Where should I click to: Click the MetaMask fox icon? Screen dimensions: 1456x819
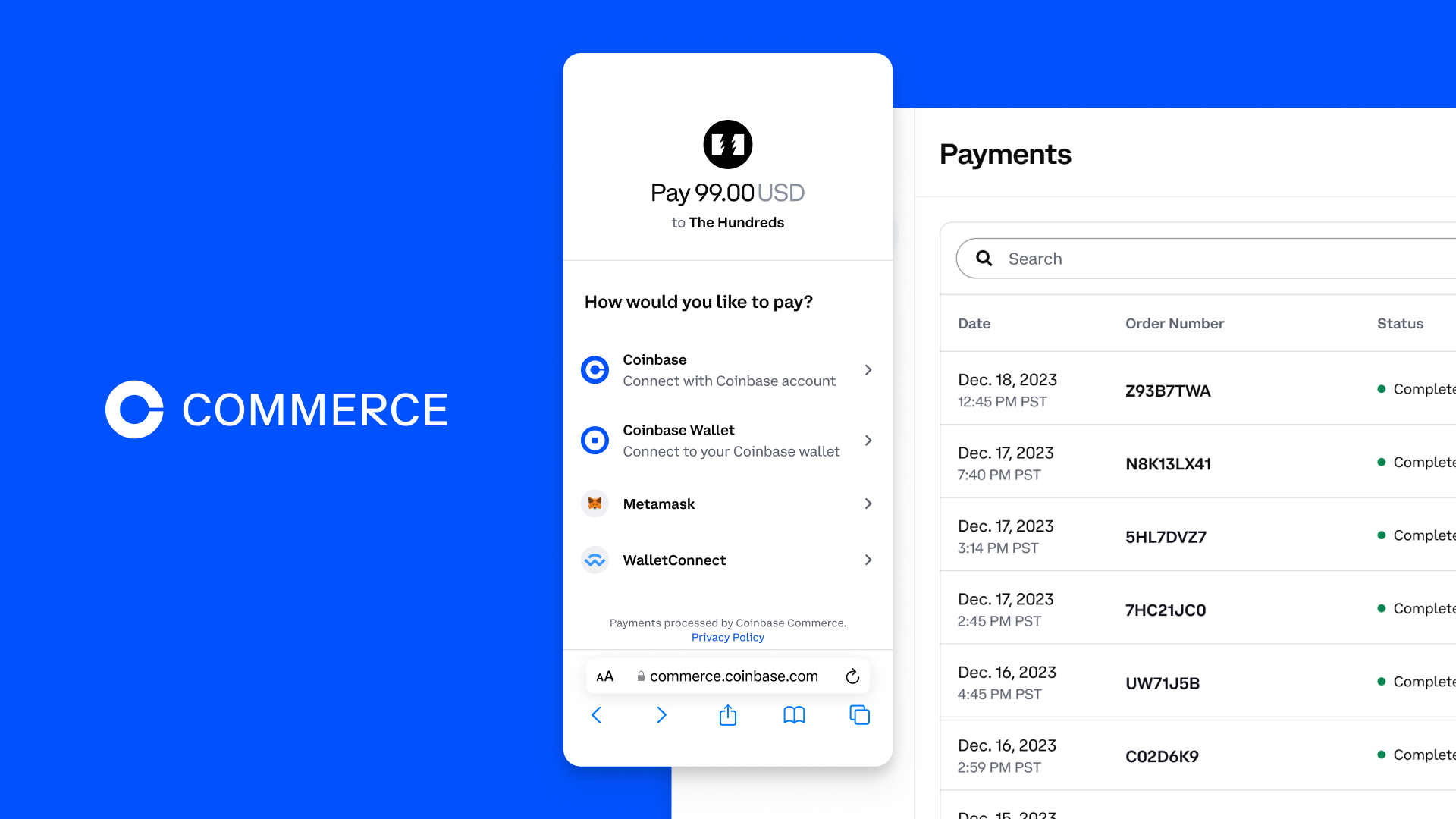tap(595, 503)
